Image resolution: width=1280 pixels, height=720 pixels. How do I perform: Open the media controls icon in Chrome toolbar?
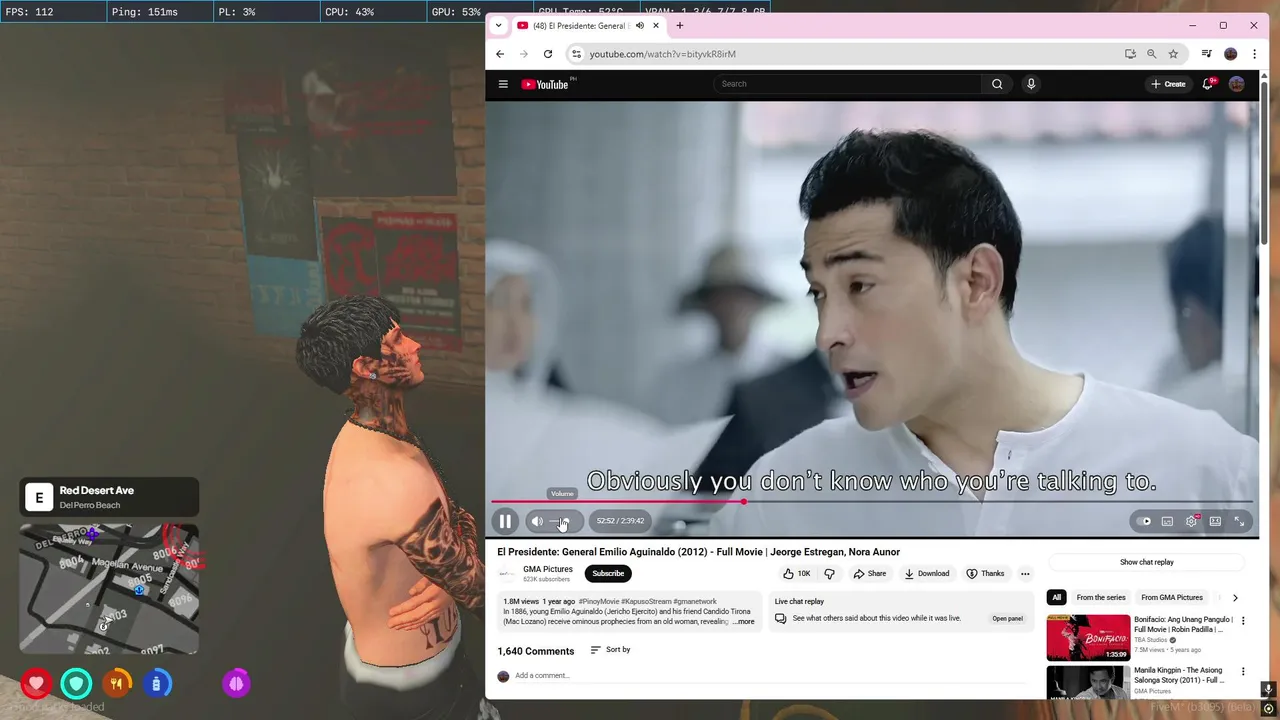pos(1207,54)
